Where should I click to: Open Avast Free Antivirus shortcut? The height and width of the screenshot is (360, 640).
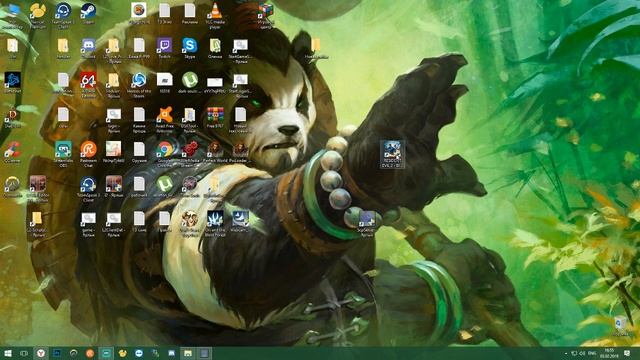164,119
